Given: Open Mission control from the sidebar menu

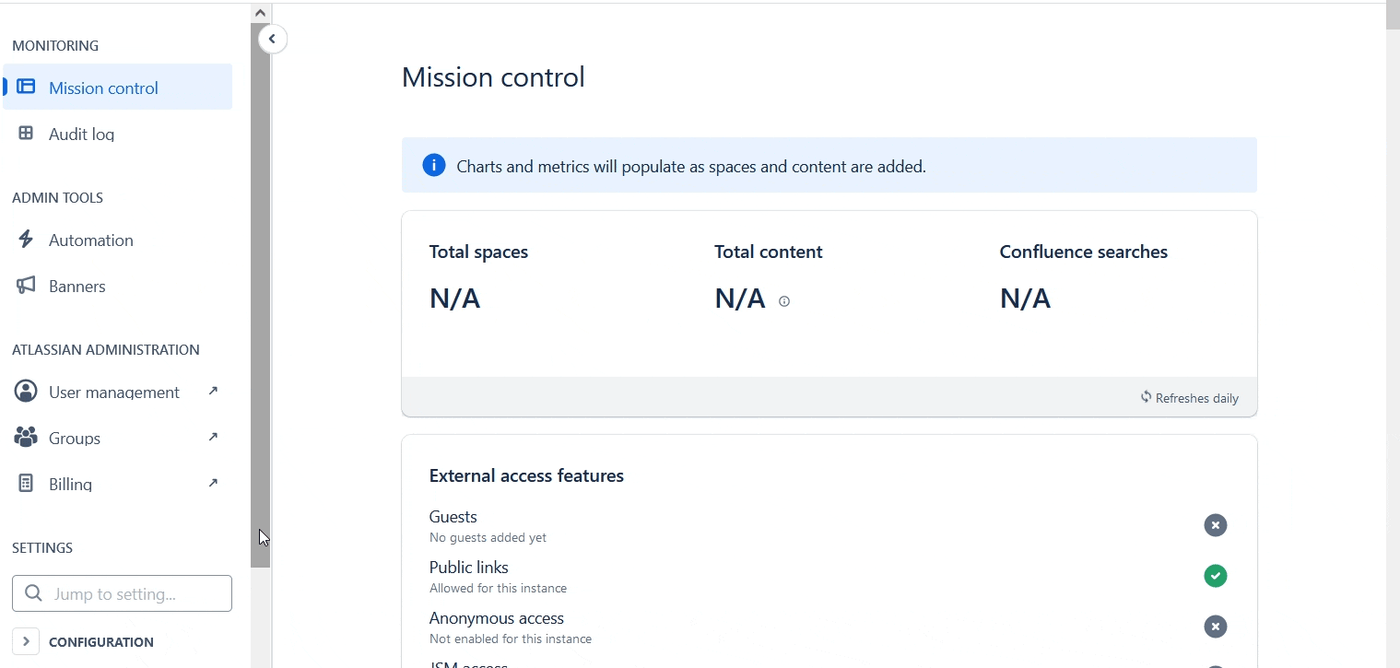Looking at the screenshot, I should pyautogui.click(x=103, y=87).
